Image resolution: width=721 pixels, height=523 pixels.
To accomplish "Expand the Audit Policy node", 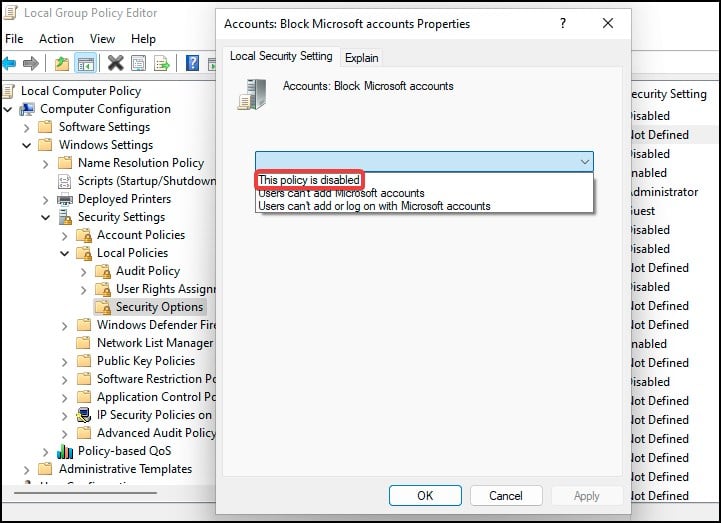I will click(83, 272).
